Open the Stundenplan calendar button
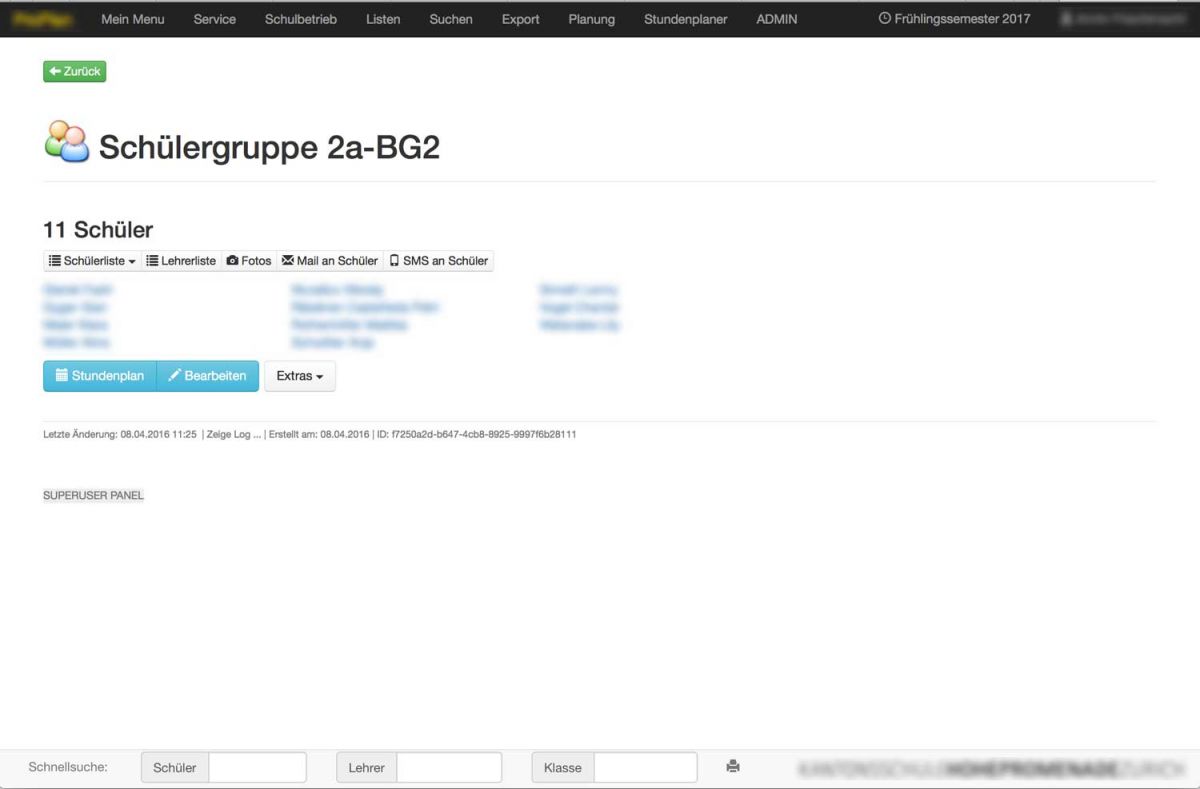The width and height of the screenshot is (1200, 789). click(100, 376)
